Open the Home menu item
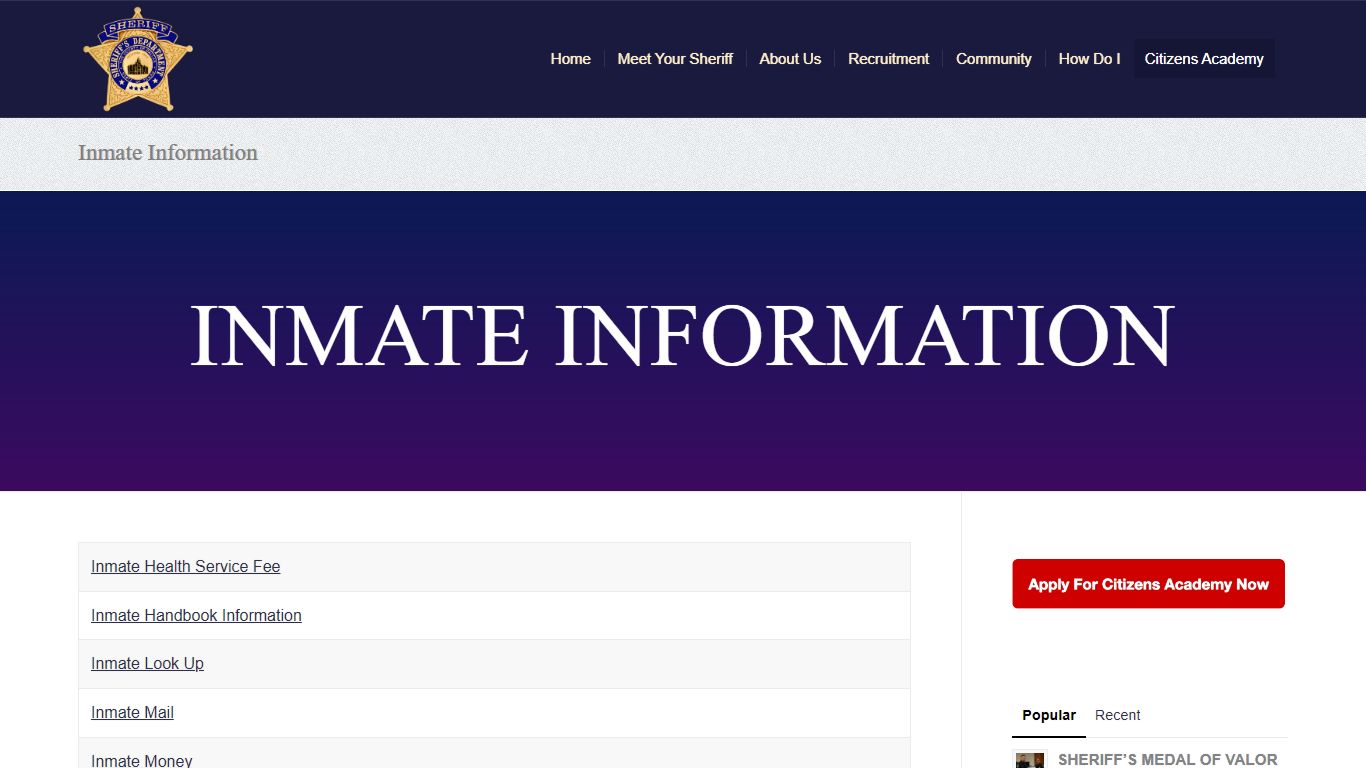1366x768 pixels. [x=570, y=59]
